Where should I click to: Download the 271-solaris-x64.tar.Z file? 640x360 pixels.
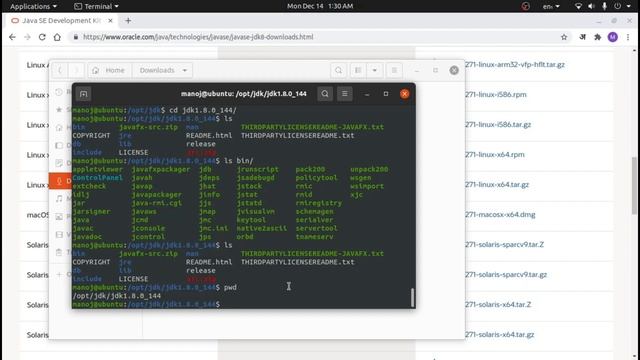498,304
